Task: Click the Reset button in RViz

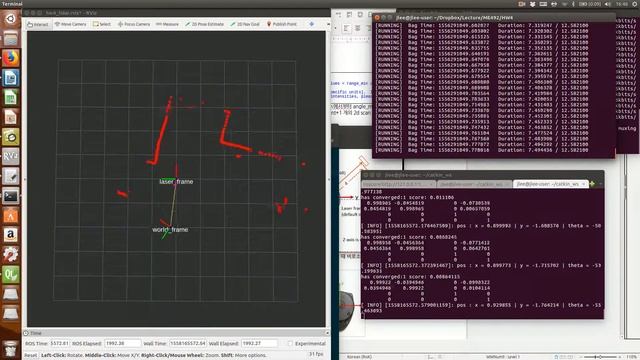Action: click(30, 355)
